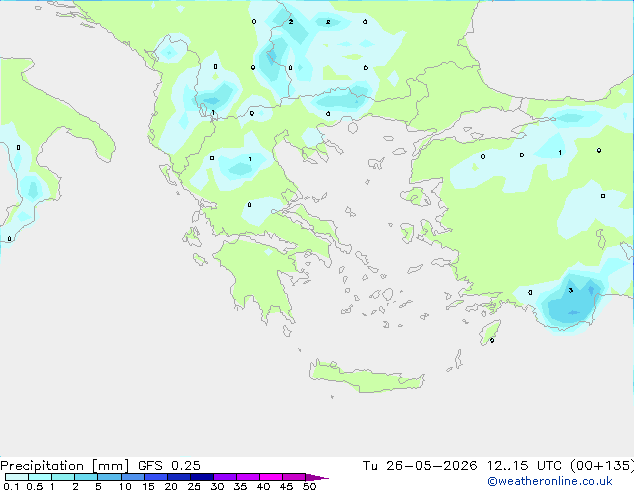Click the island of Crete on map

[x=366, y=377]
